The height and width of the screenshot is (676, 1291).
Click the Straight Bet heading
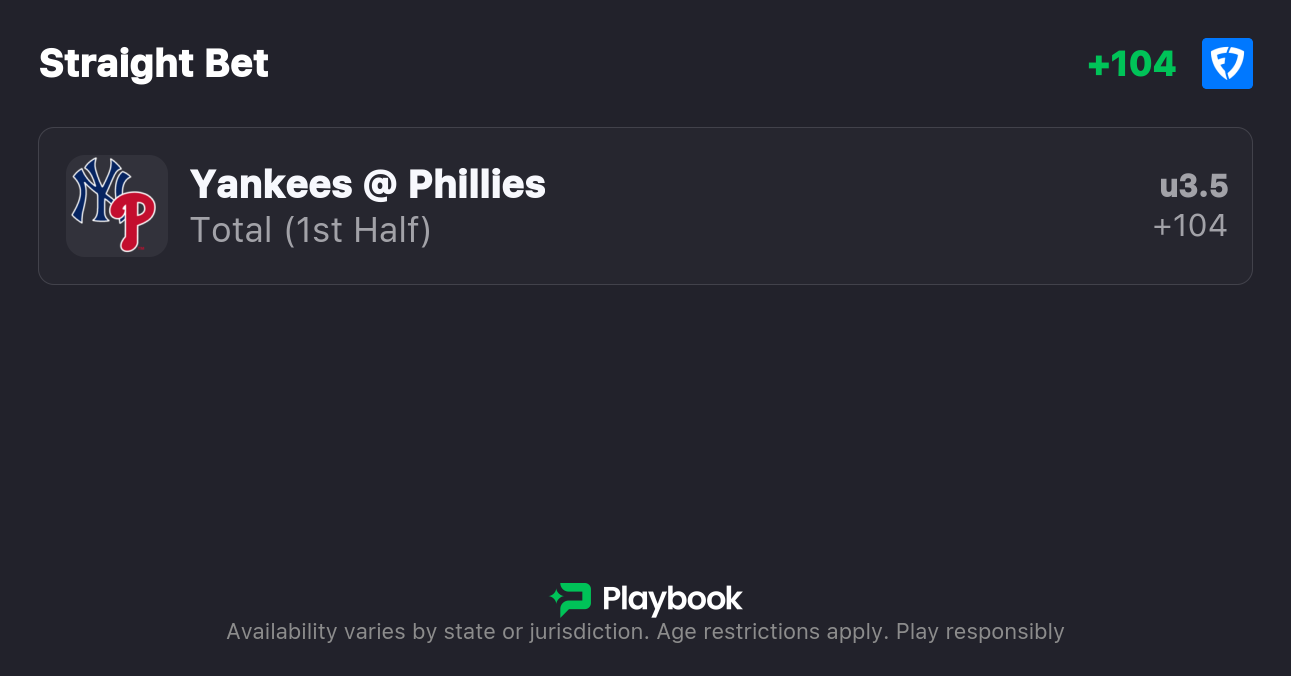154,64
